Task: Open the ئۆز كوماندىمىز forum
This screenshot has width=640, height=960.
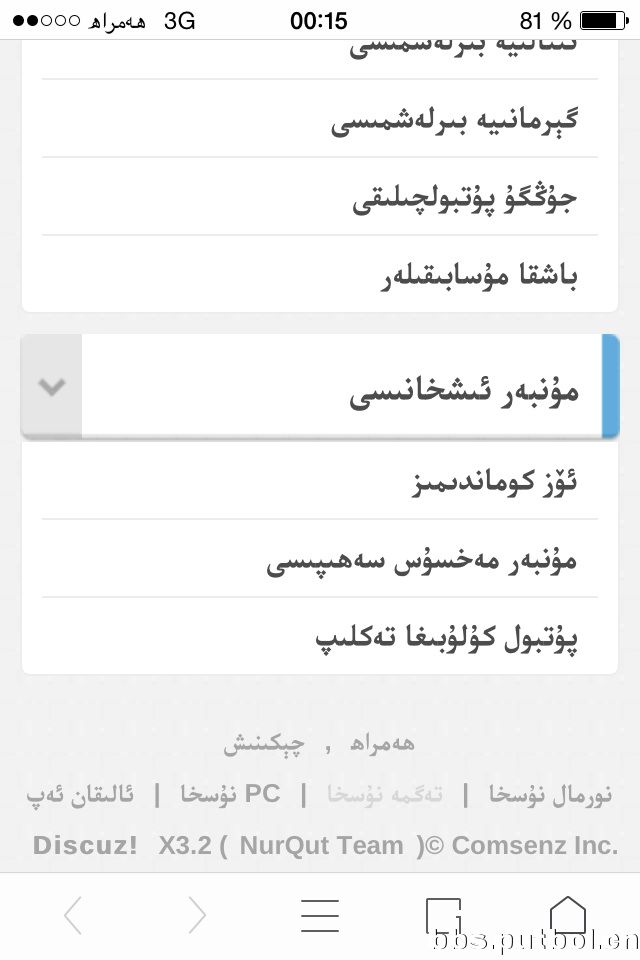Action: pos(320,481)
